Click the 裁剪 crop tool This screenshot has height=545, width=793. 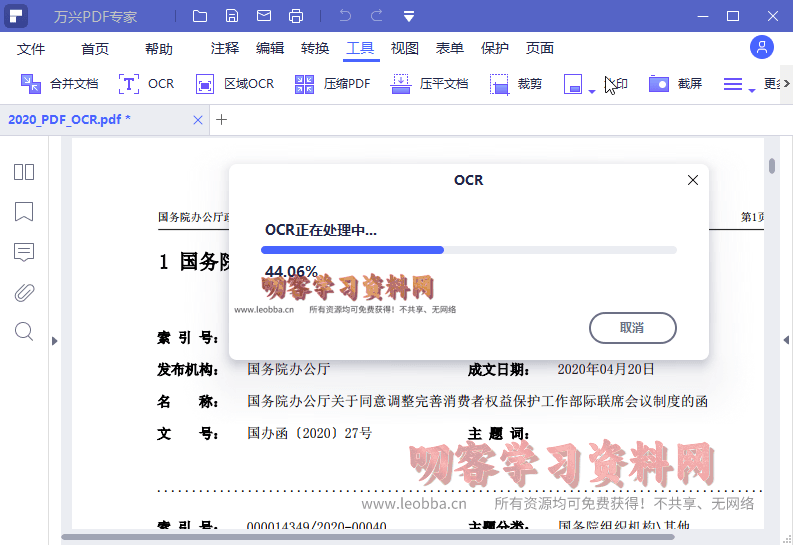(499, 84)
